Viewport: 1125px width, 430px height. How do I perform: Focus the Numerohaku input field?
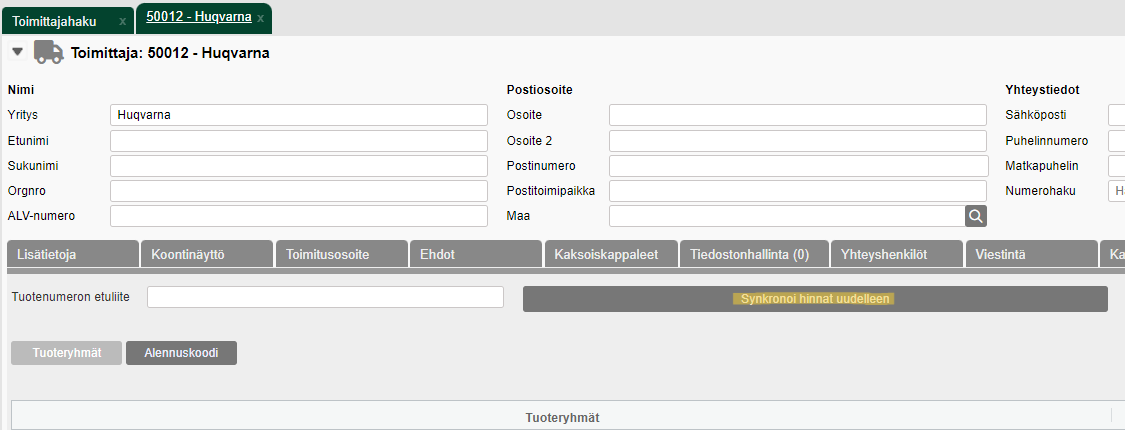[x=1116, y=191]
